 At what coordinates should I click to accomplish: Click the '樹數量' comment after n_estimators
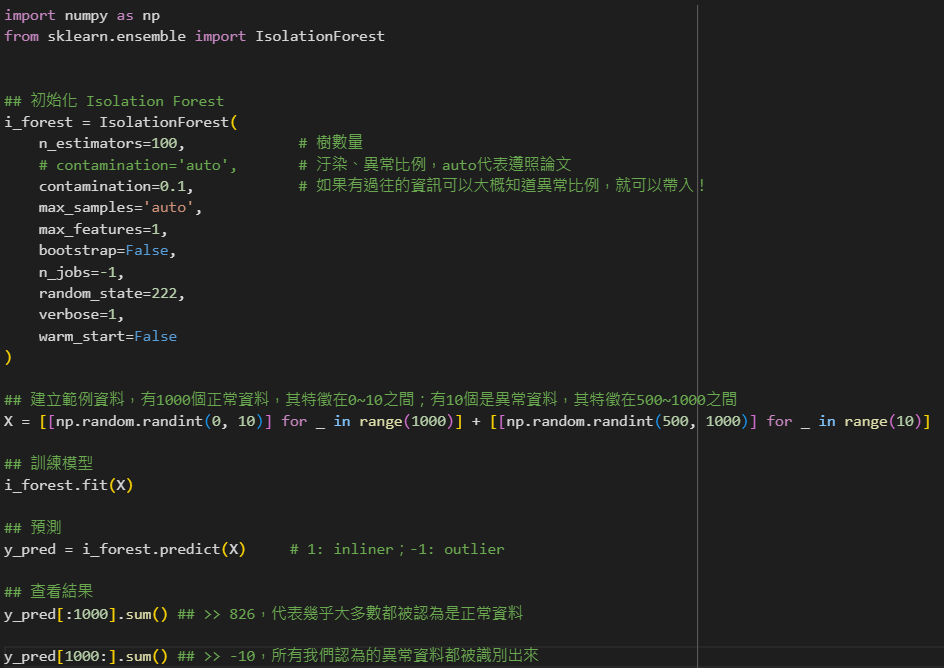click(x=339, y=144)
